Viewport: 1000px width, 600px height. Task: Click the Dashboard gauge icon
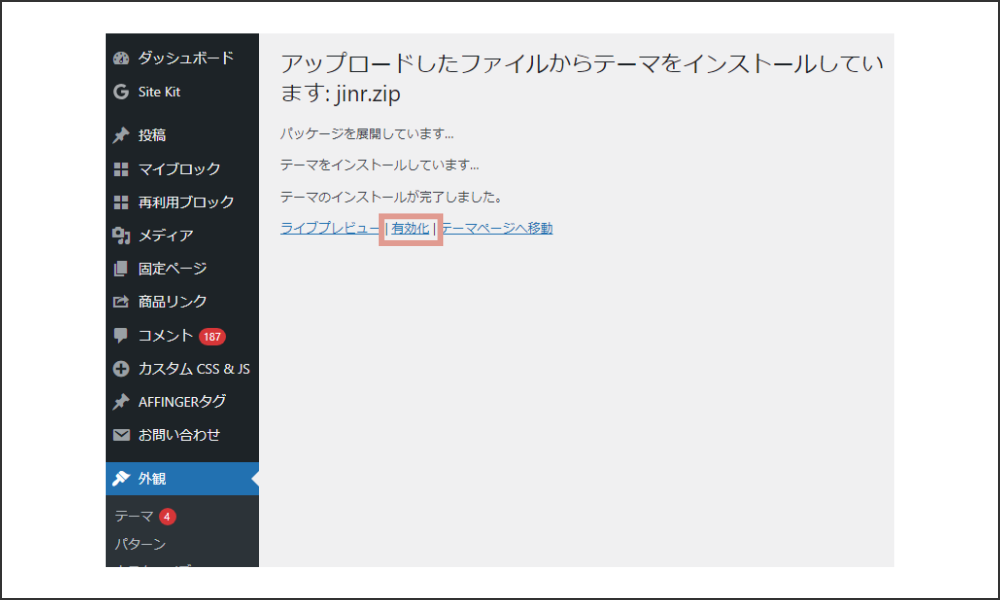(x=121, y=59)
